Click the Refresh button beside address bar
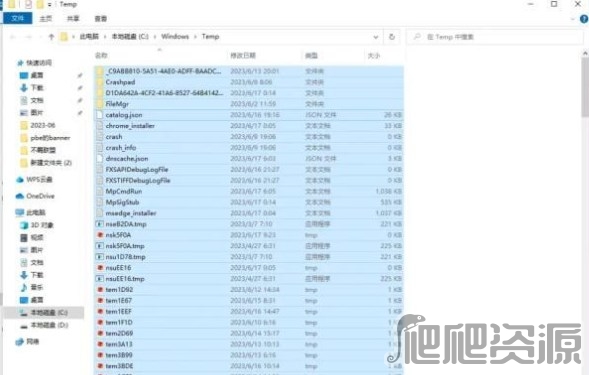Image resolution: width=589 pixels, height=375 pixels. point(392,37)
